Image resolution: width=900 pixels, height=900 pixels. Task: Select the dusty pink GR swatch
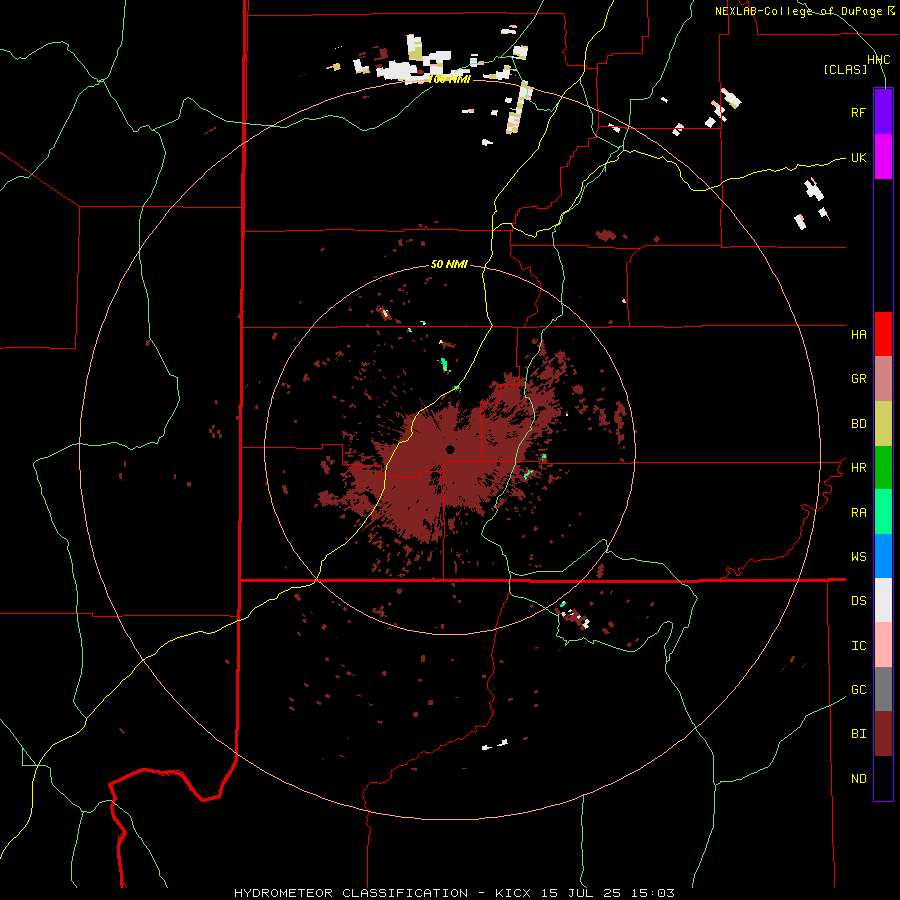point(883,379)
